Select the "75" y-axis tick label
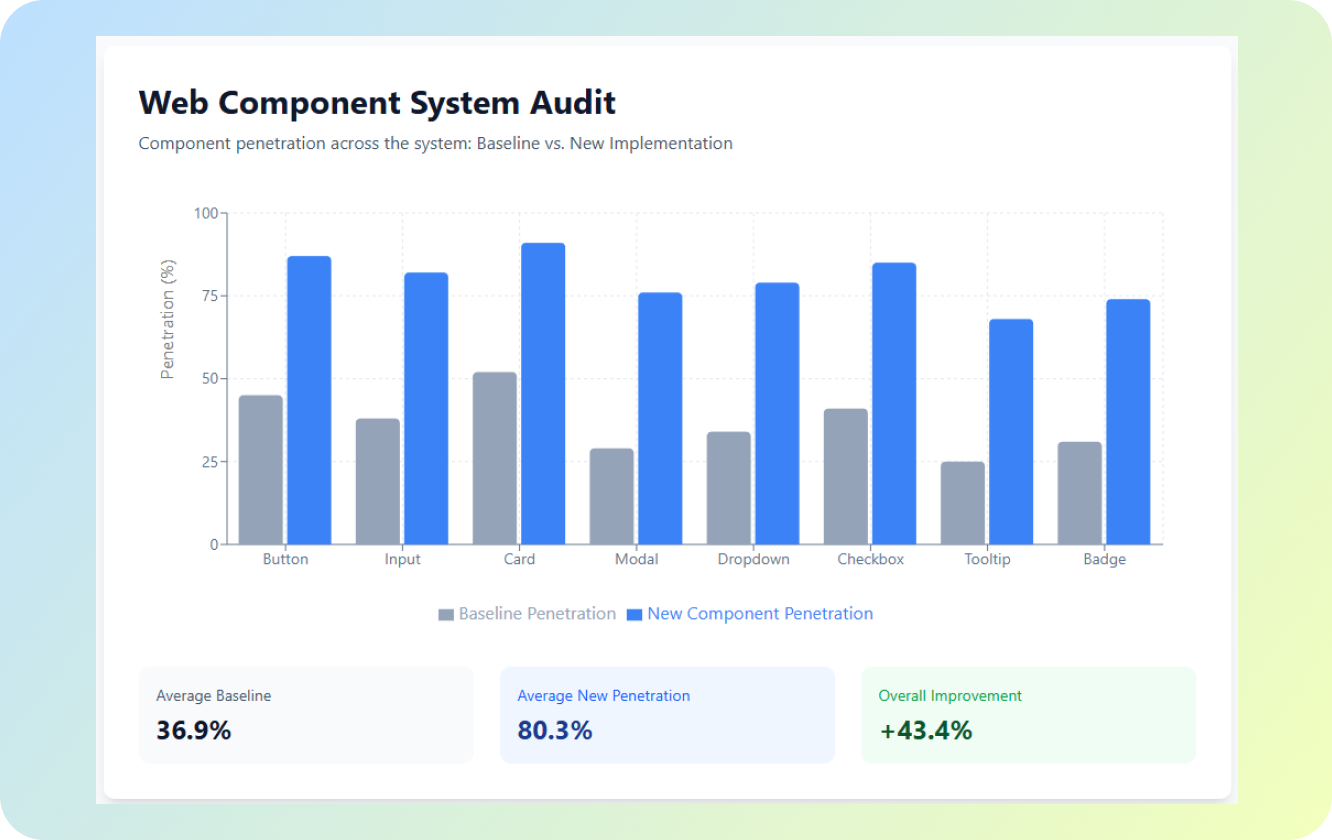 209,296
